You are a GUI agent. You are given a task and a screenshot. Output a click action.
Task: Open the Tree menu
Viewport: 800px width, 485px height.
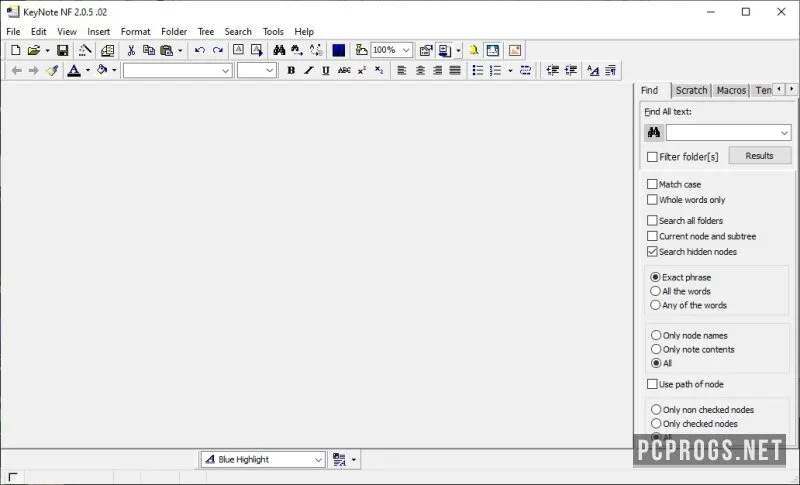[206, 32]
